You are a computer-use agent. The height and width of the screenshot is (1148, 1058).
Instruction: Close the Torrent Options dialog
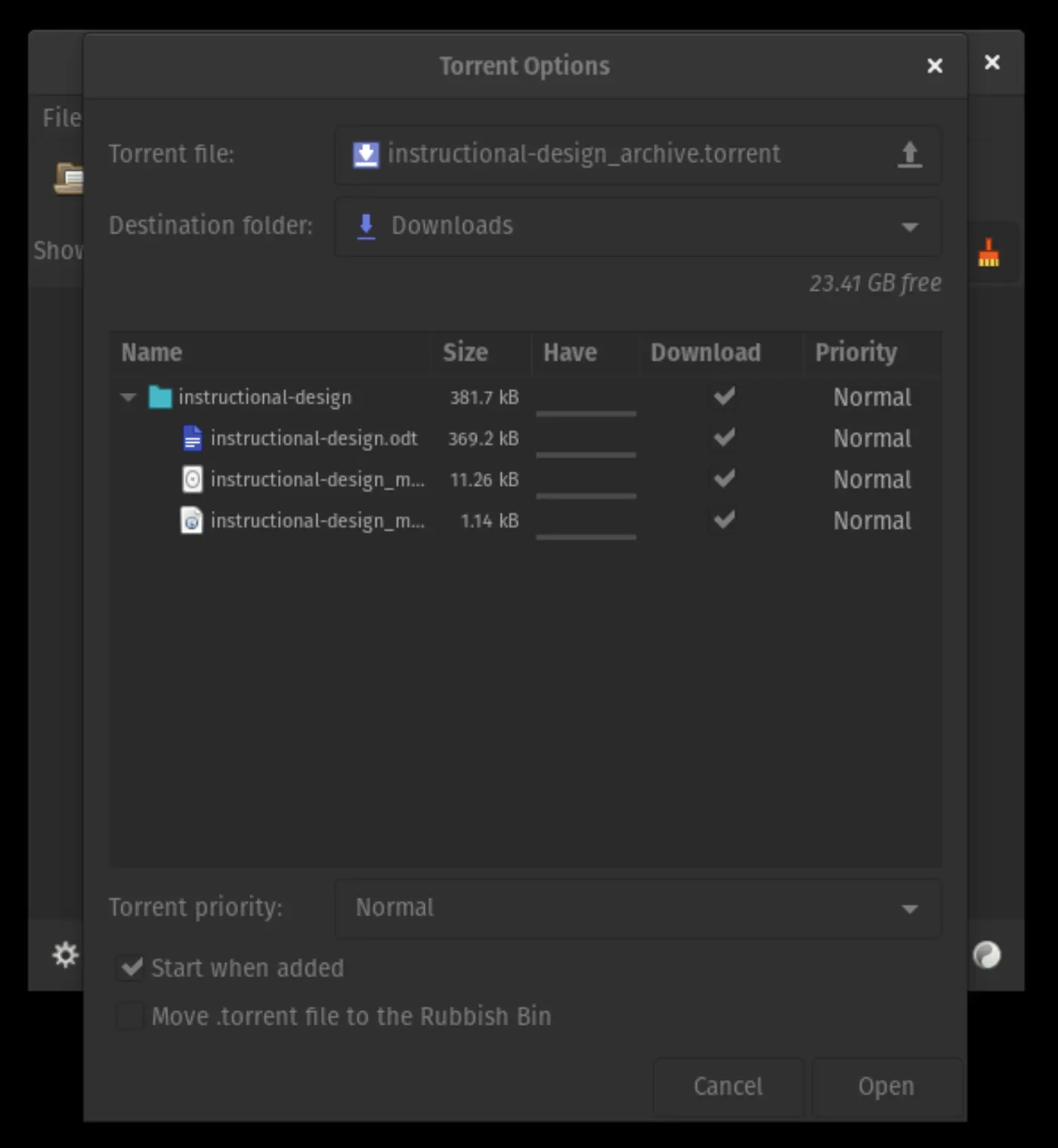coord(935,67)
